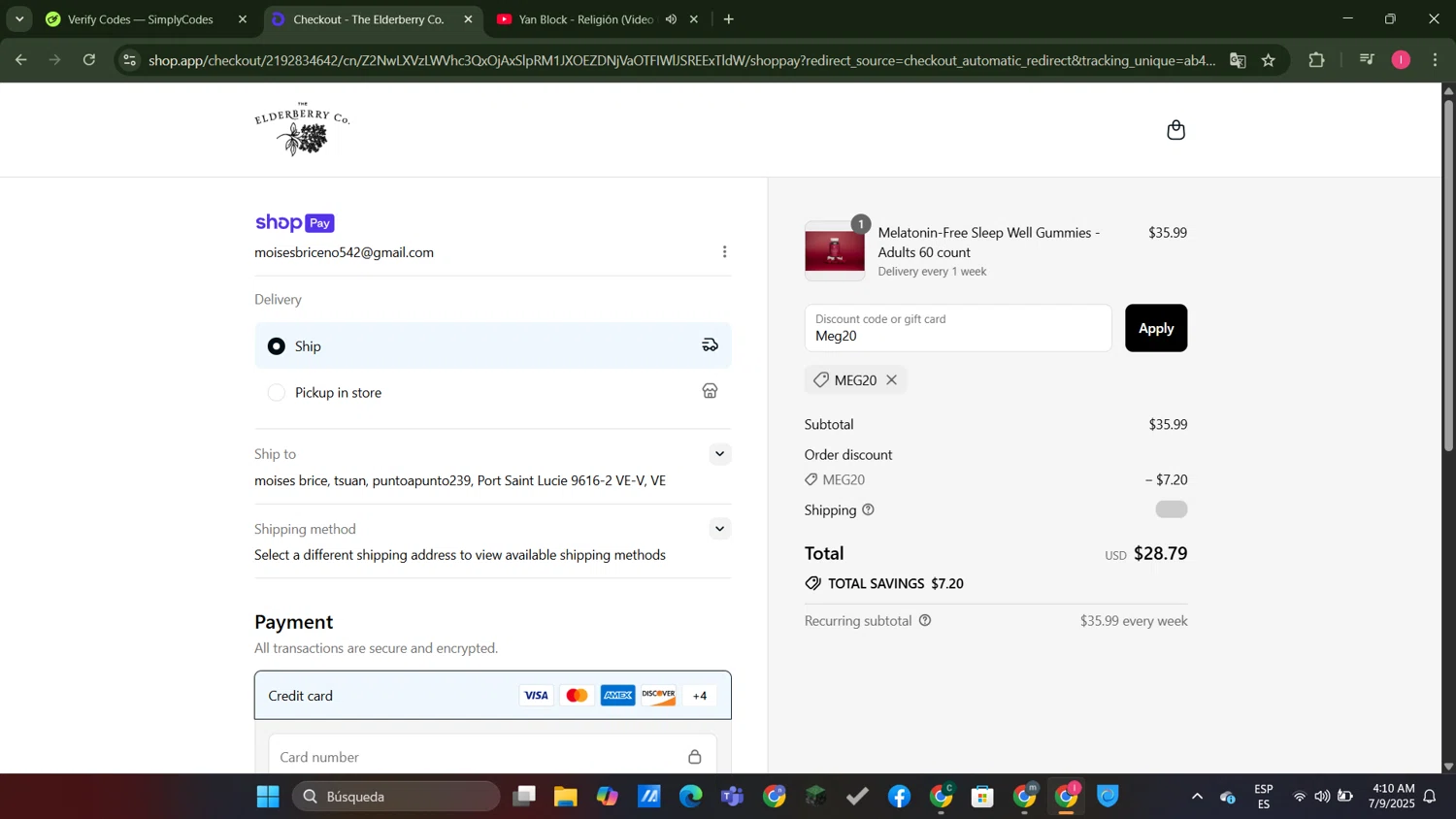
Task: Click the Sleep Well Gummies thumbnail
Action: [x=835, y=251]
